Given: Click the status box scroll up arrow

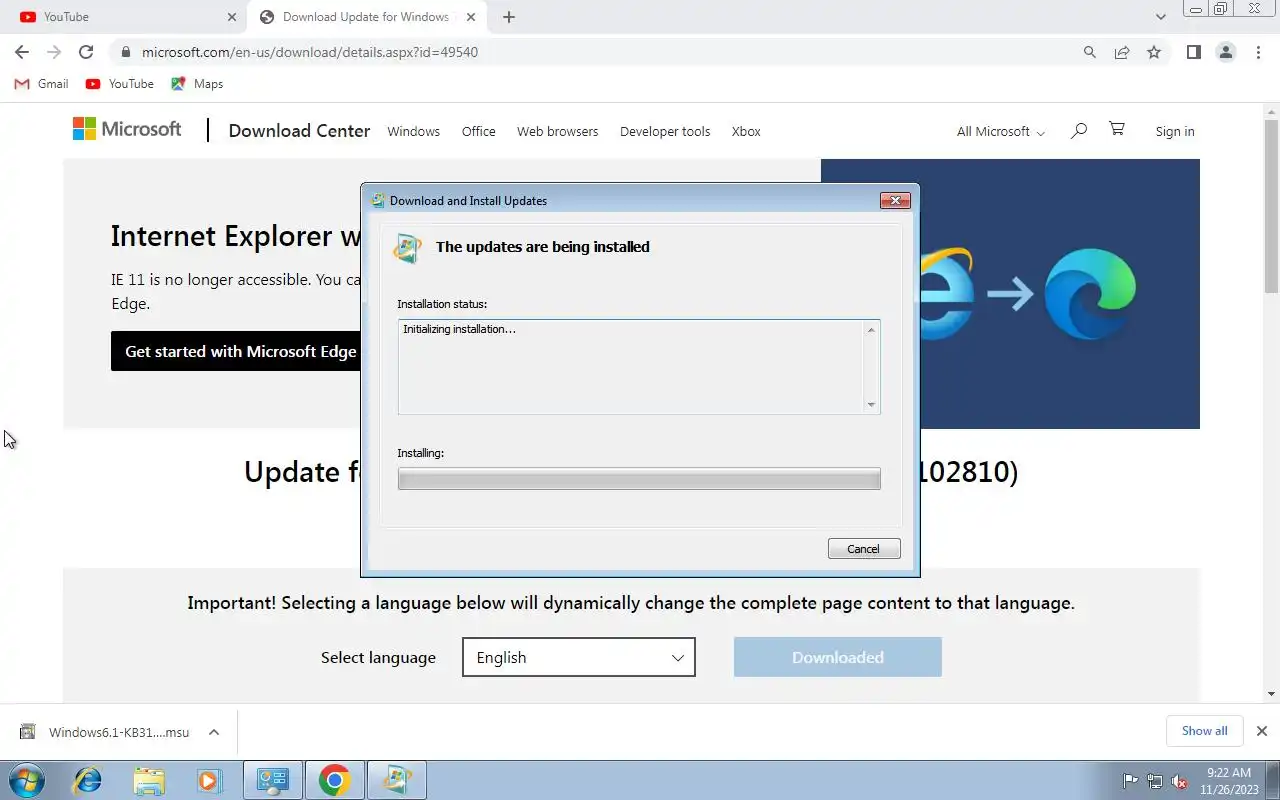Looking at the screenshot, I should click(871, 330).
